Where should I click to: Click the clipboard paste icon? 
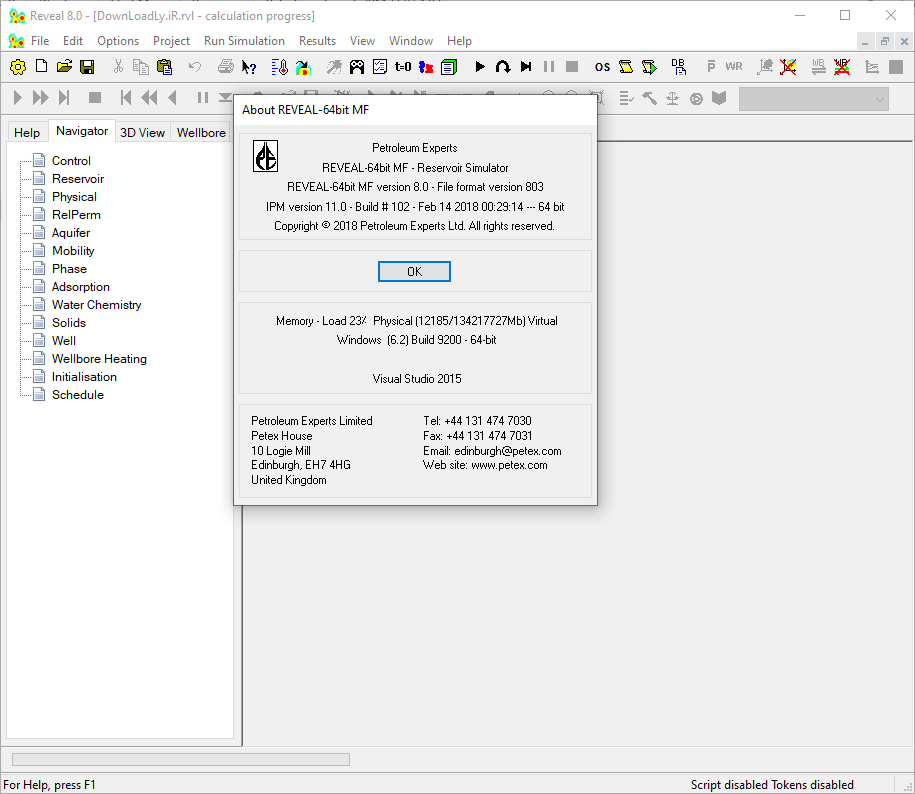165,67
